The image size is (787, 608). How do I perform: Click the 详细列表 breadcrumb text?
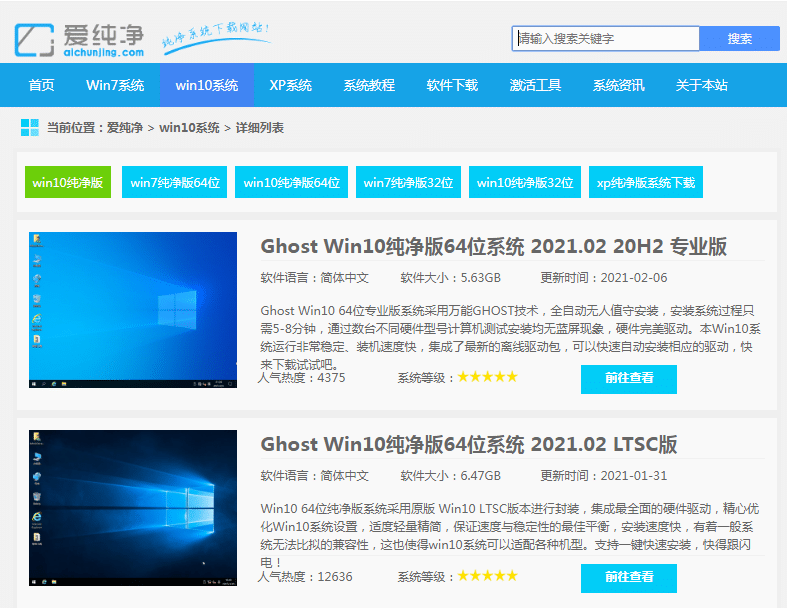(x=259, y=128)
